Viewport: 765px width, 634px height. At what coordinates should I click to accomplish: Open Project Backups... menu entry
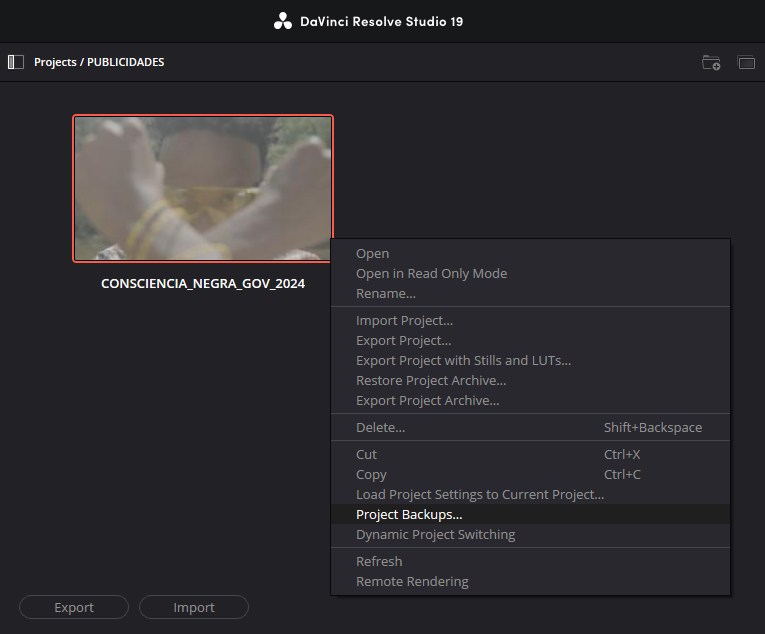[530, 514]
